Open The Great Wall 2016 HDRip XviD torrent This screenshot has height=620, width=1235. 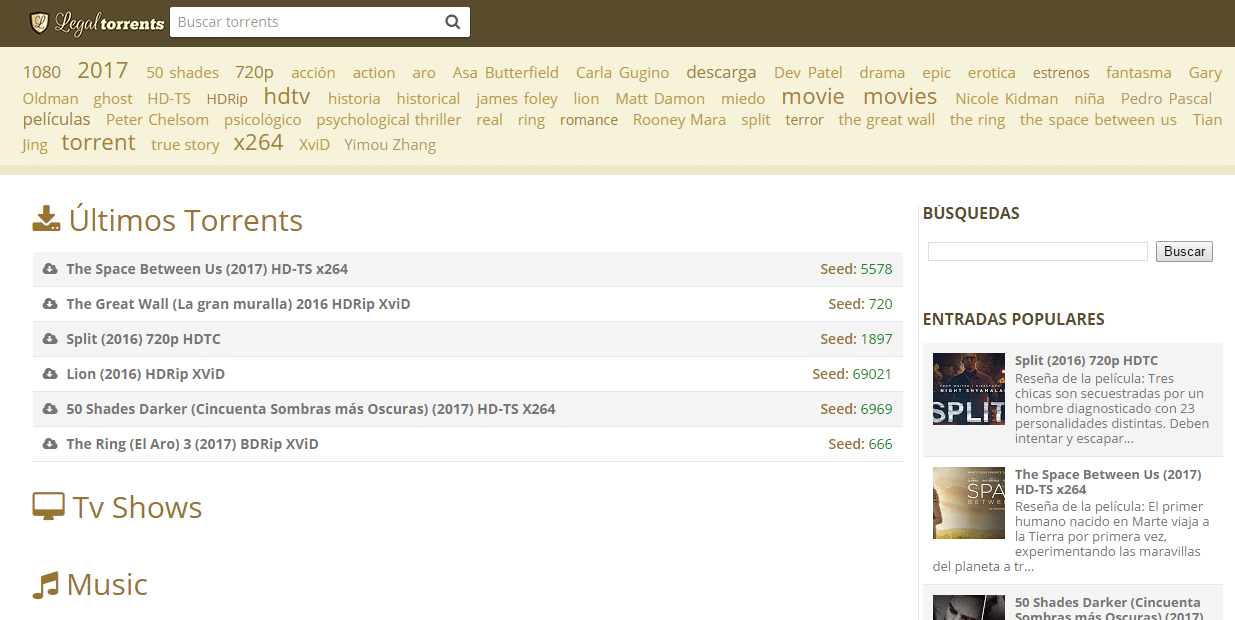click(x=238, y=304)
